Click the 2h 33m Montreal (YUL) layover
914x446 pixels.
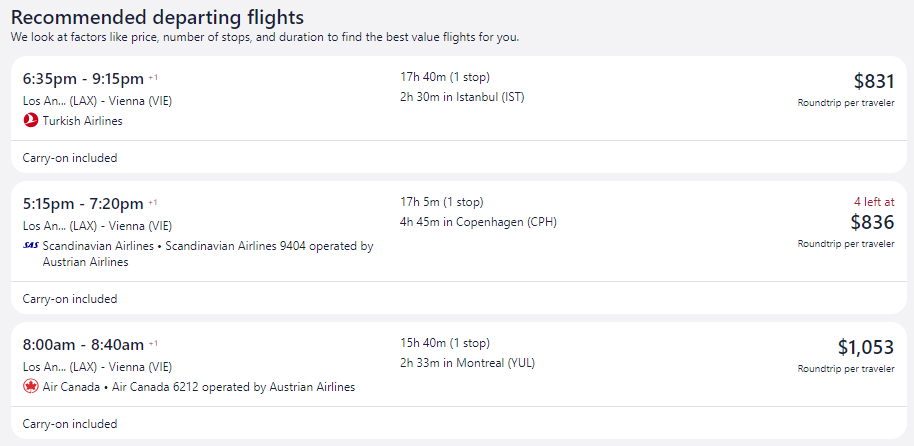tap(467, 363)
